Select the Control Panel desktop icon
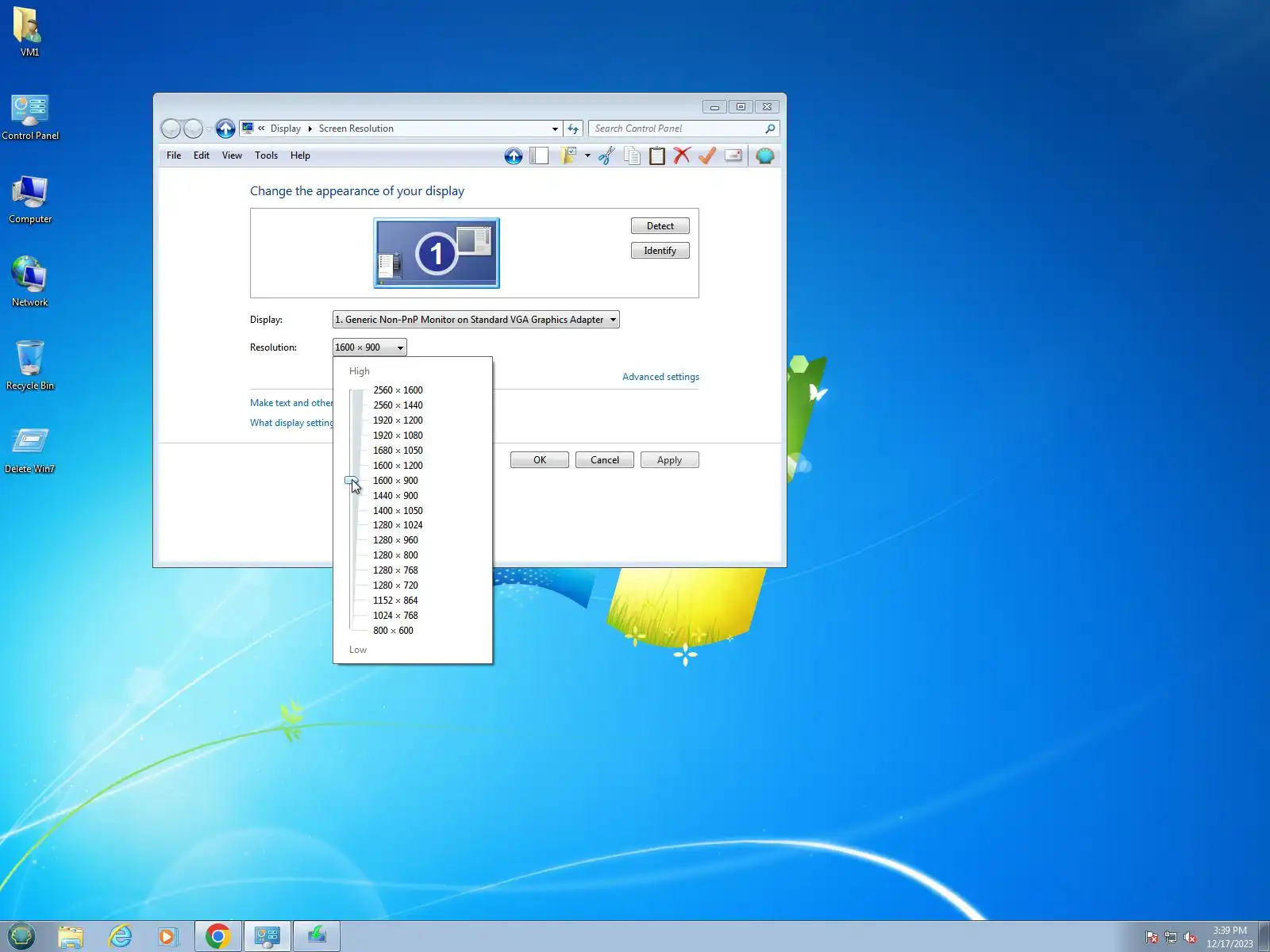Image resolution: width=1270 pixels, height=952 pixels. (30, 117)
